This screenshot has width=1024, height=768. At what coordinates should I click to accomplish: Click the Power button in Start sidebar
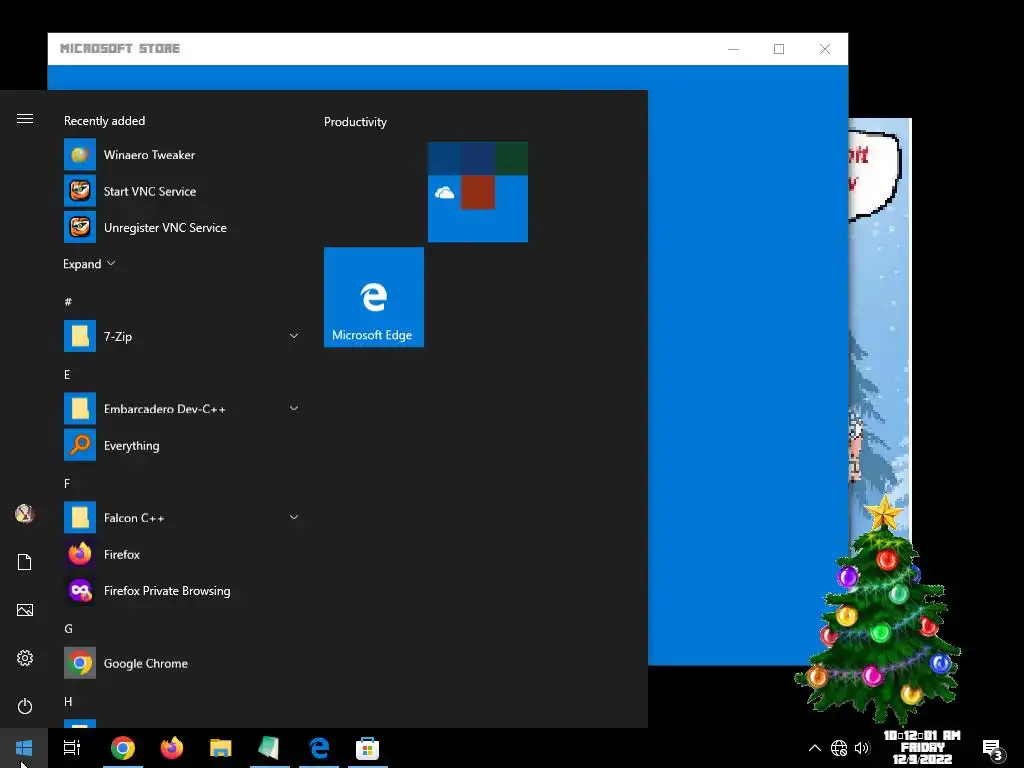tap(25, 706)
